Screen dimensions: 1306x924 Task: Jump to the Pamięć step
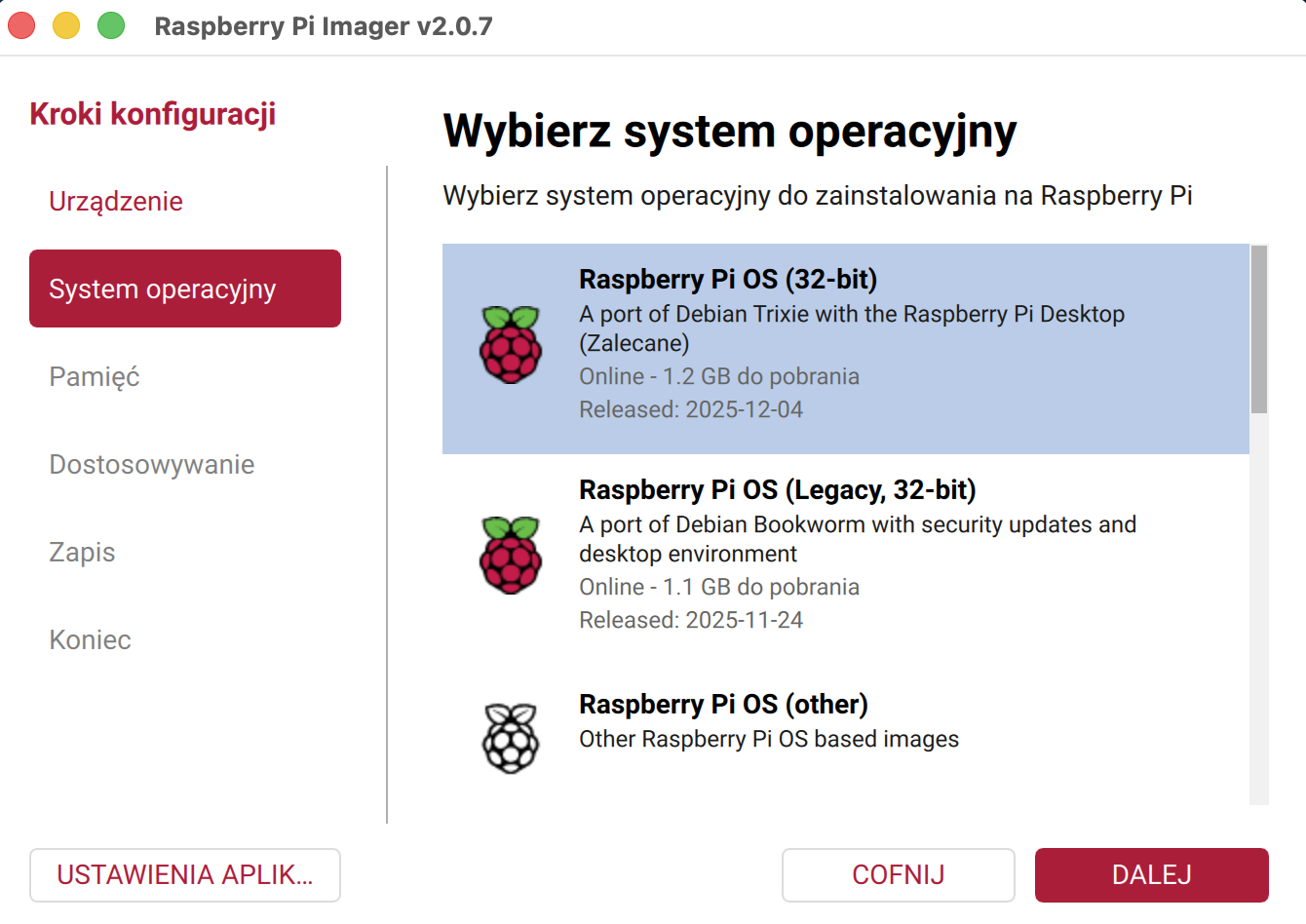95,377
